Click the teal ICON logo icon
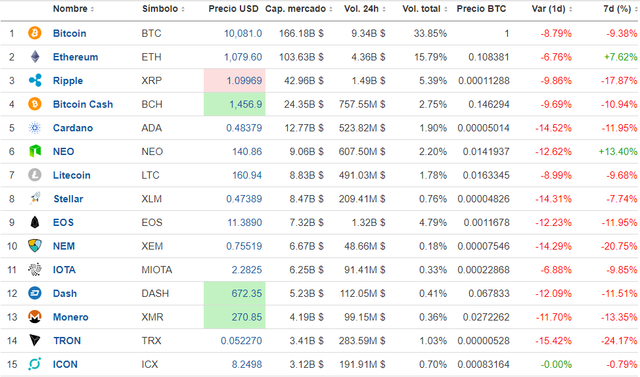 point(35,364)
